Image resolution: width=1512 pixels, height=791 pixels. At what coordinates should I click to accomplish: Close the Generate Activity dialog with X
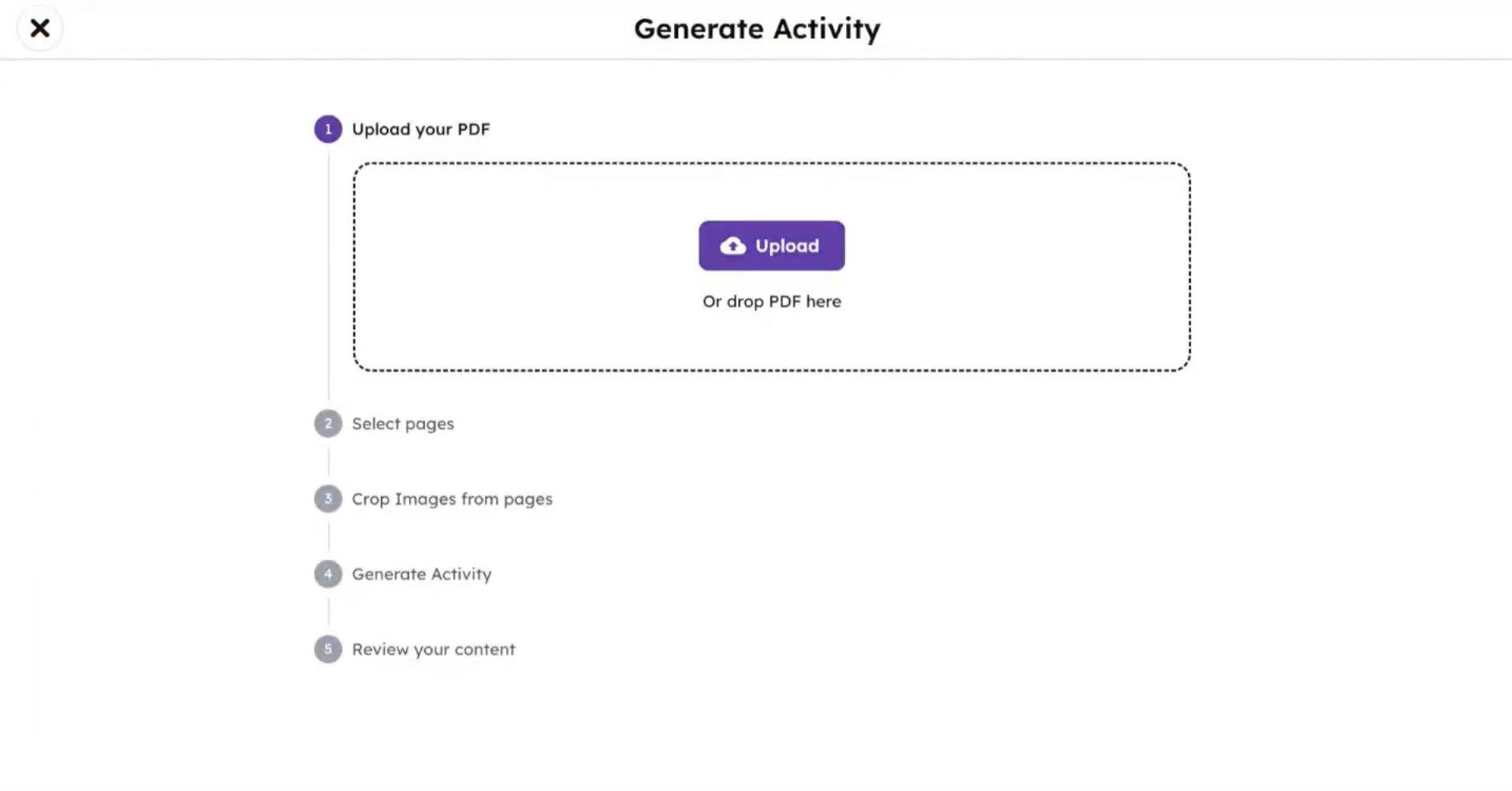coord(39,28)
